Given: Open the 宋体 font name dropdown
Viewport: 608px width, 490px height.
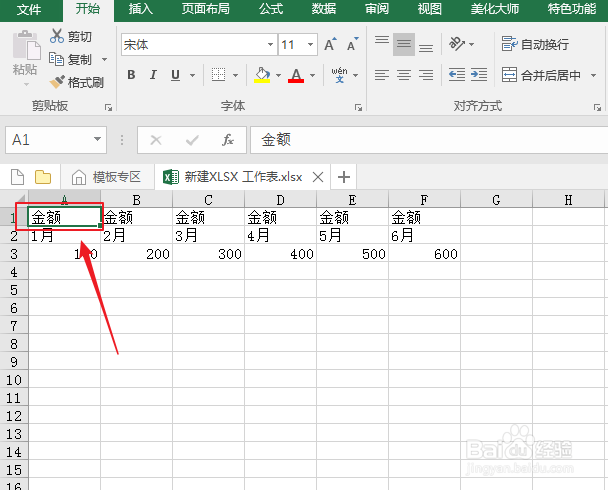Looking at the screenshot, I should point(270,44).
